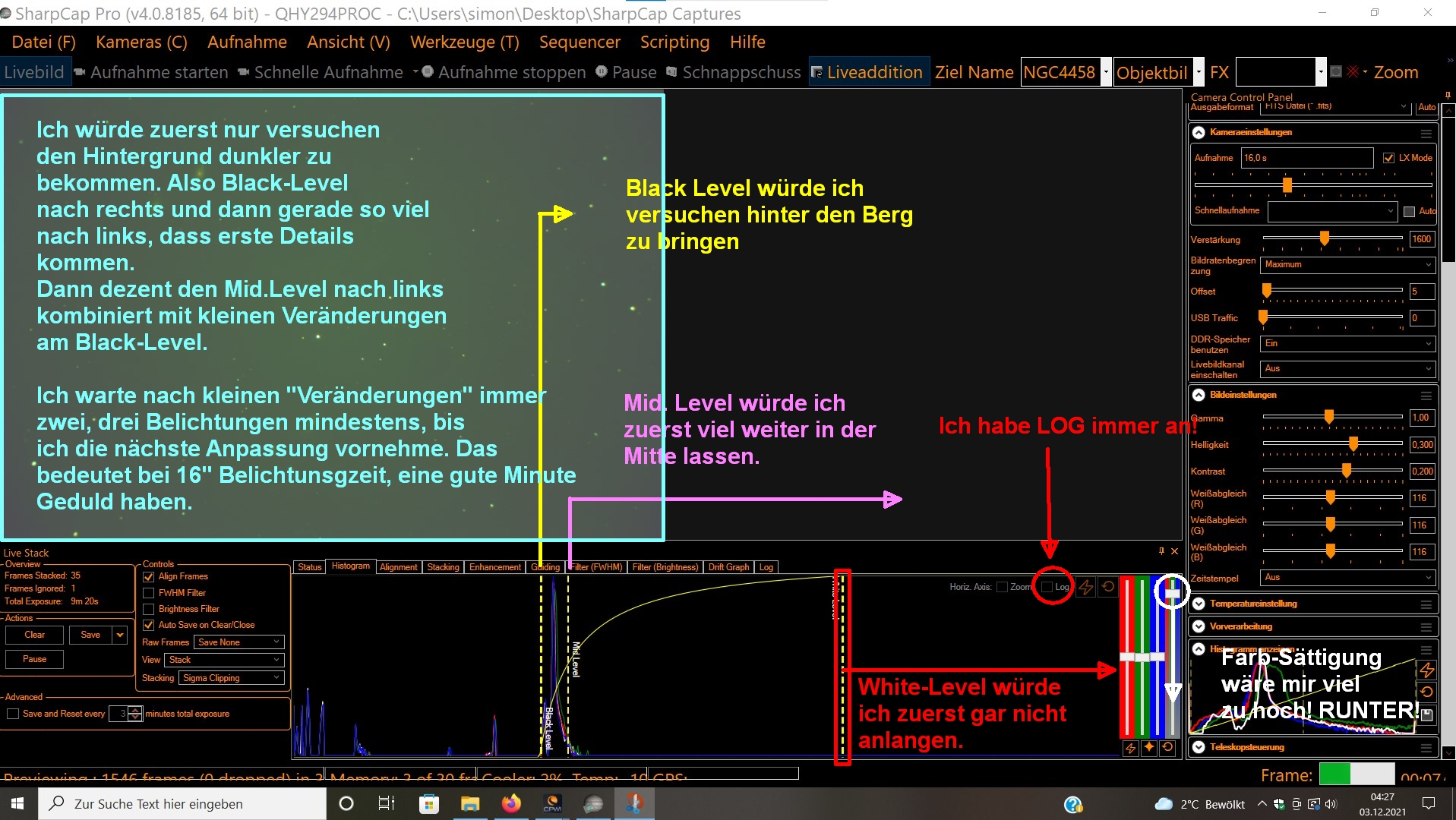Enable FWHM Filter checkbox
Screen dimensions: 1456x820
149,594
